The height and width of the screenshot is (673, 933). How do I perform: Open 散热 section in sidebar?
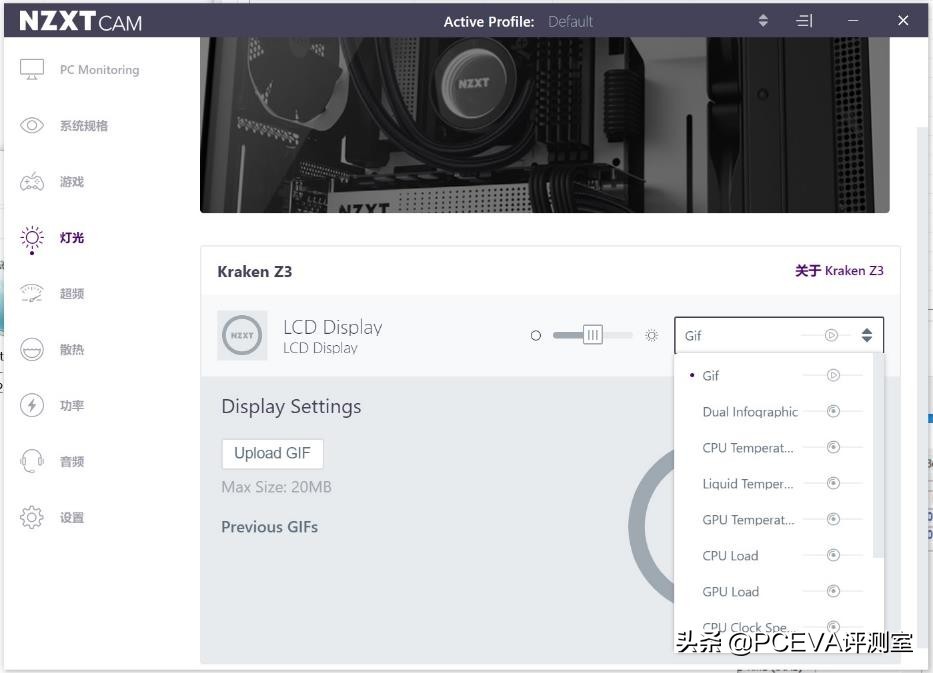[x=72, y=349]
